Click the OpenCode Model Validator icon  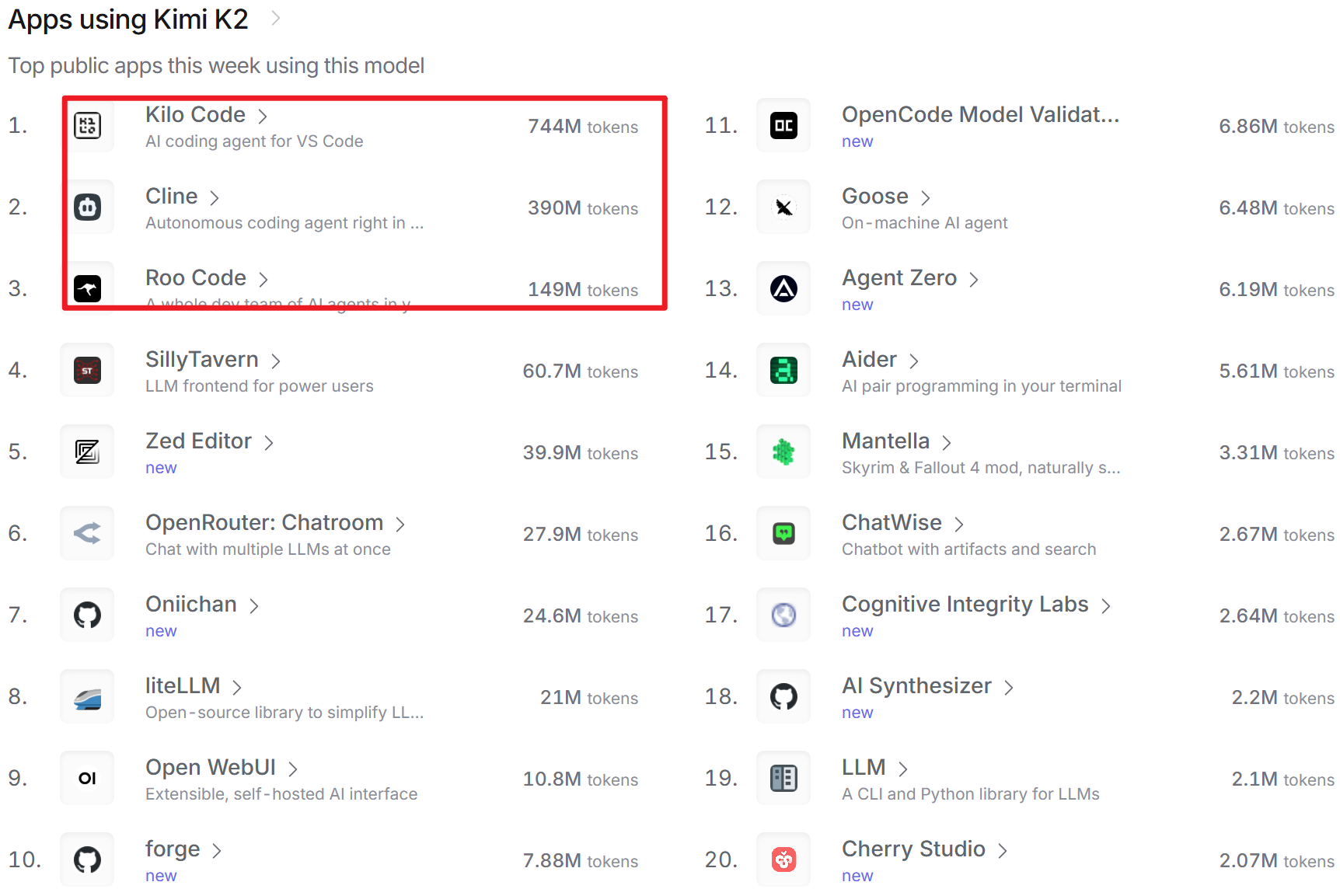pos(783,125)
